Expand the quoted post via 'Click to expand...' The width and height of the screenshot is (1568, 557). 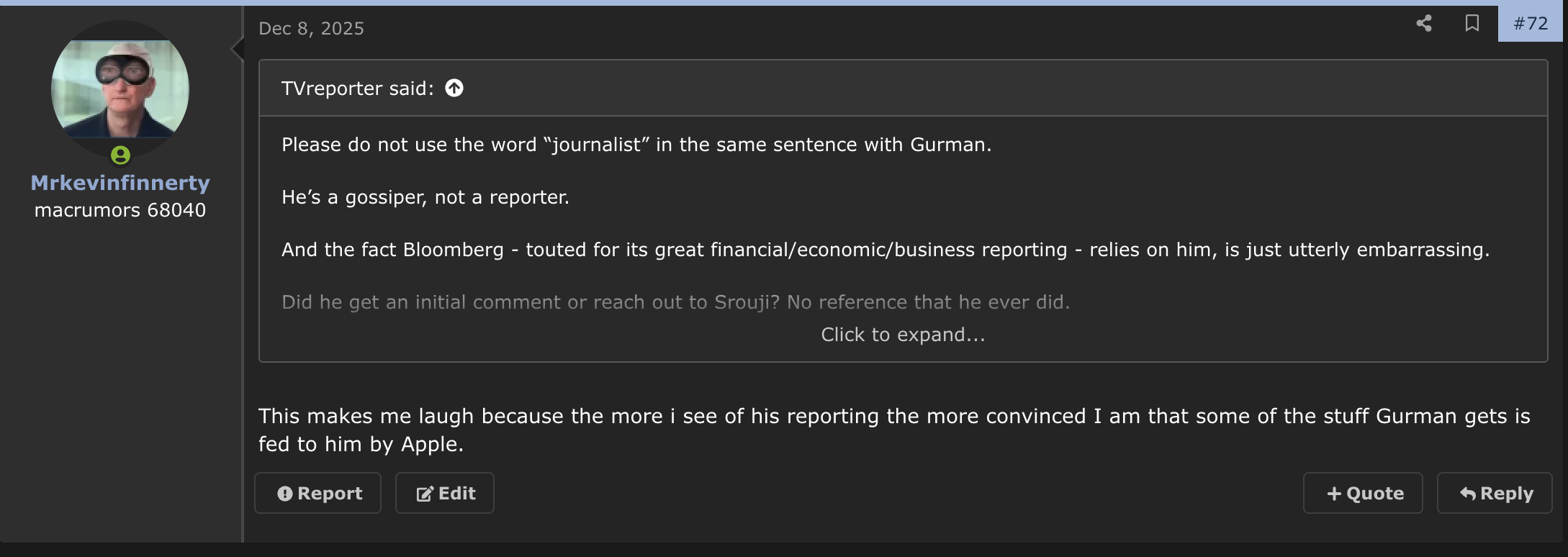(x=903, y=335)
